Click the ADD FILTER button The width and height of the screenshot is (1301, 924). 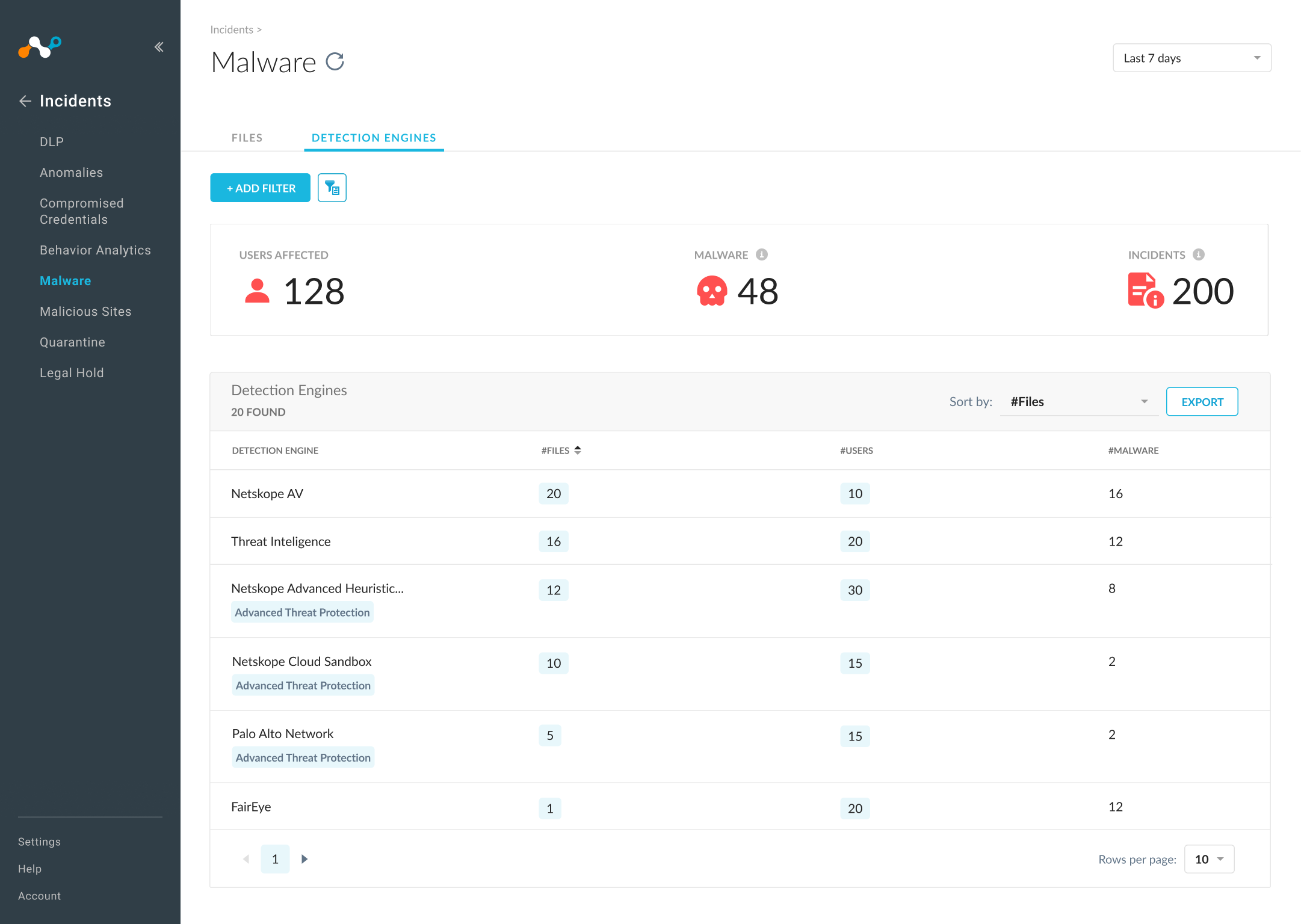coord(260,188)
